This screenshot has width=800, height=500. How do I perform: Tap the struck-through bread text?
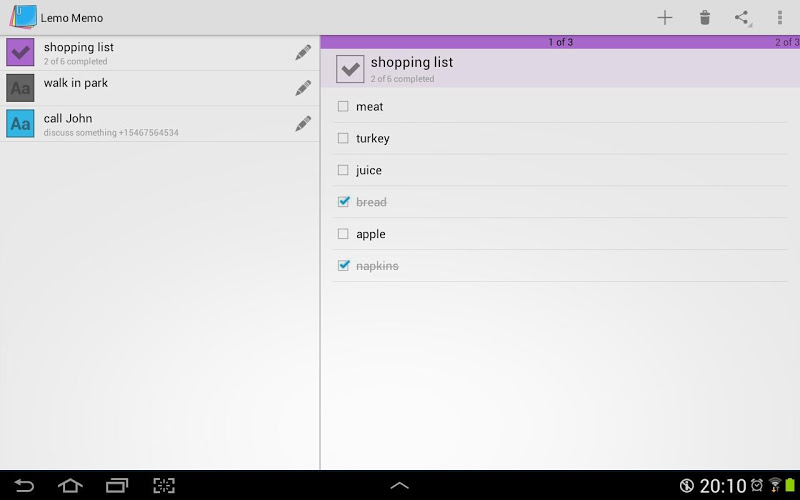[x=371, y=202]
